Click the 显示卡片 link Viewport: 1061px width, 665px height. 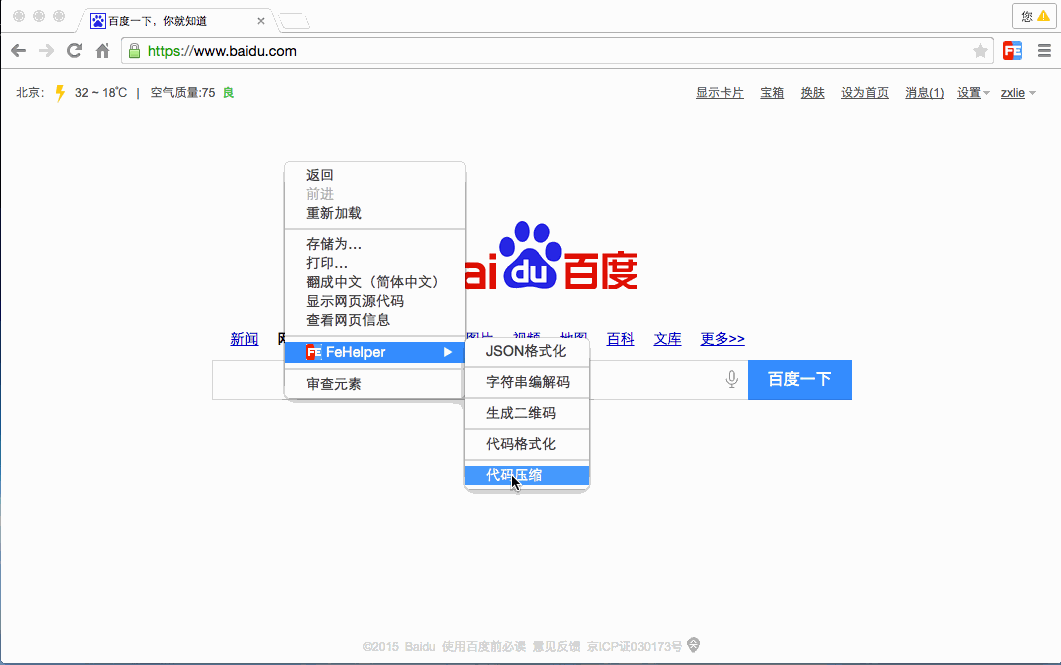tap(720, 93)
